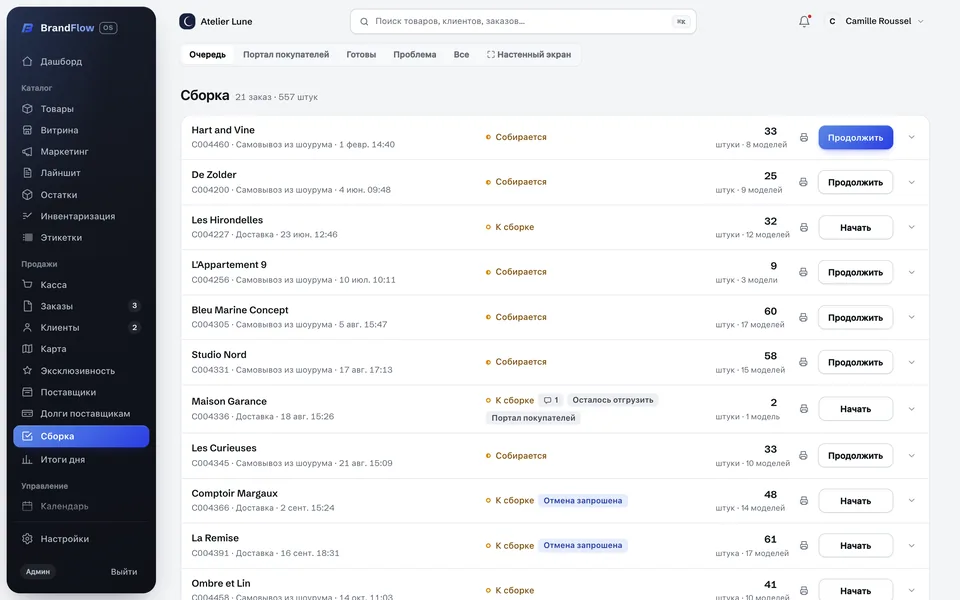Switch to the Портал покупателей tab
960x600 pixels.
click(x=286, y=54)
